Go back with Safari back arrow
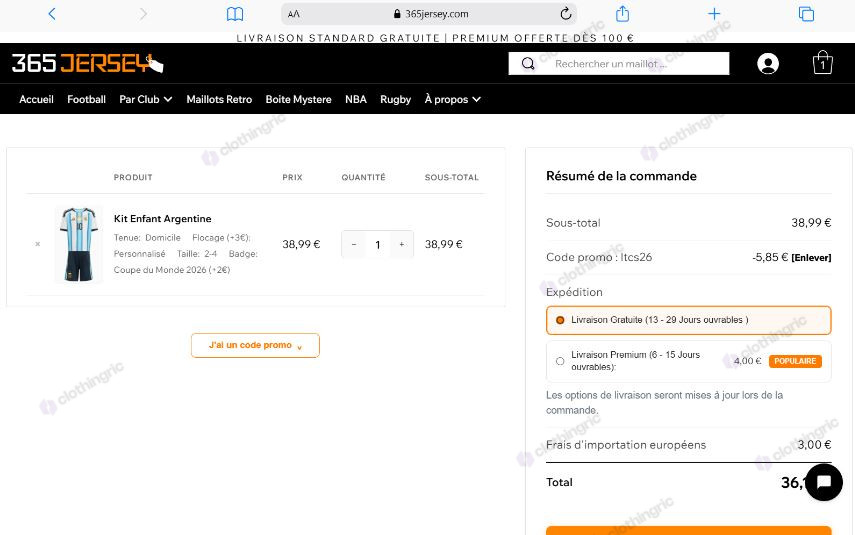 [52, 14]
